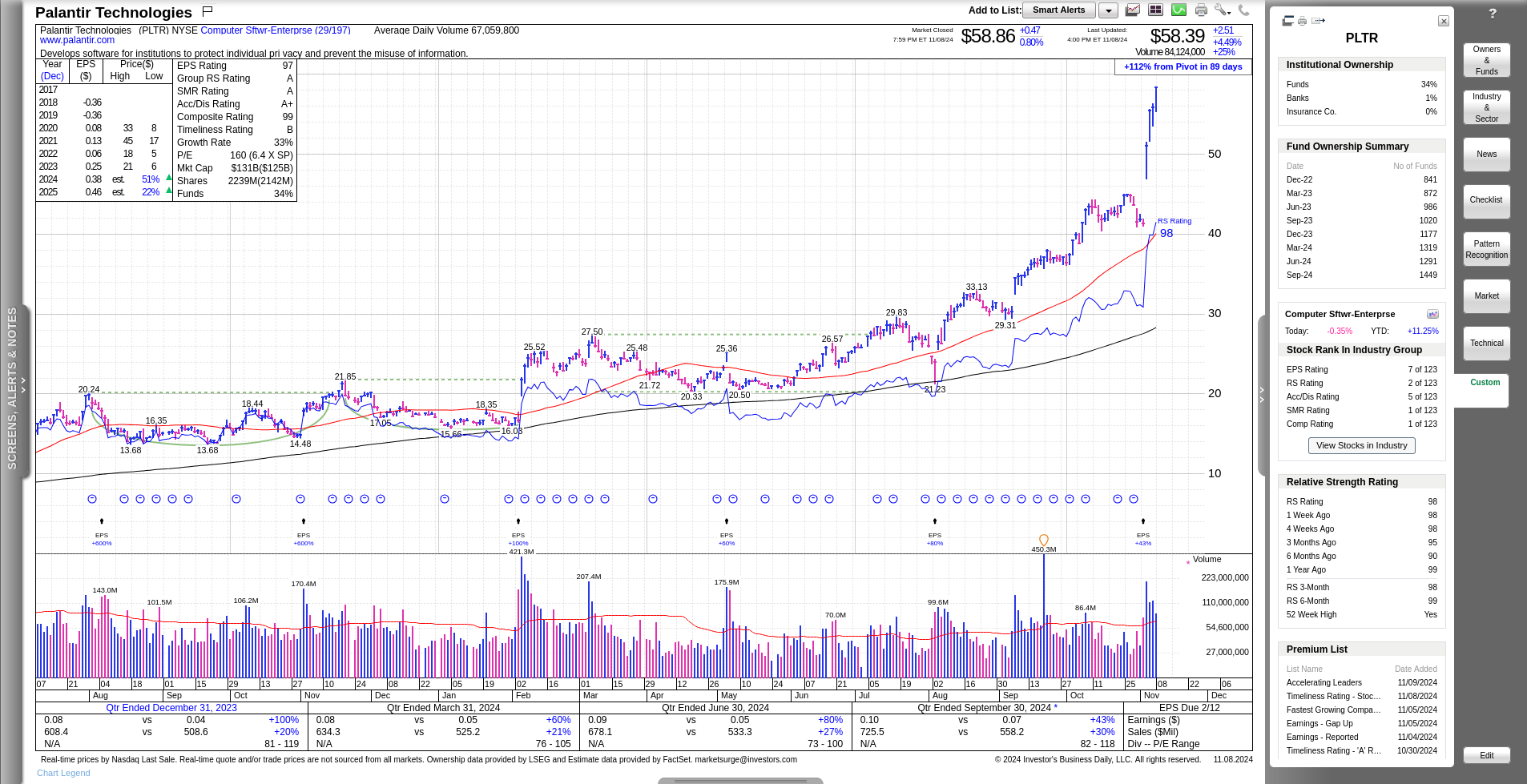Open the Technical tab
The image size is (1527, 784).
click(1486, 343)
